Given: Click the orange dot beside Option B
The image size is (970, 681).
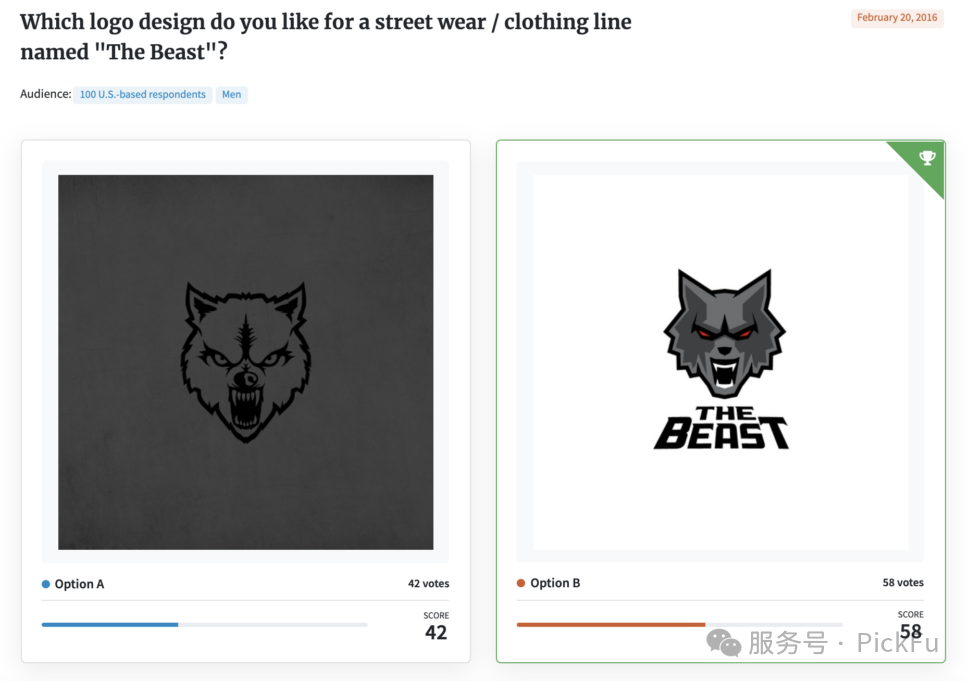Looking at the screenshot, I should point(521,583).
